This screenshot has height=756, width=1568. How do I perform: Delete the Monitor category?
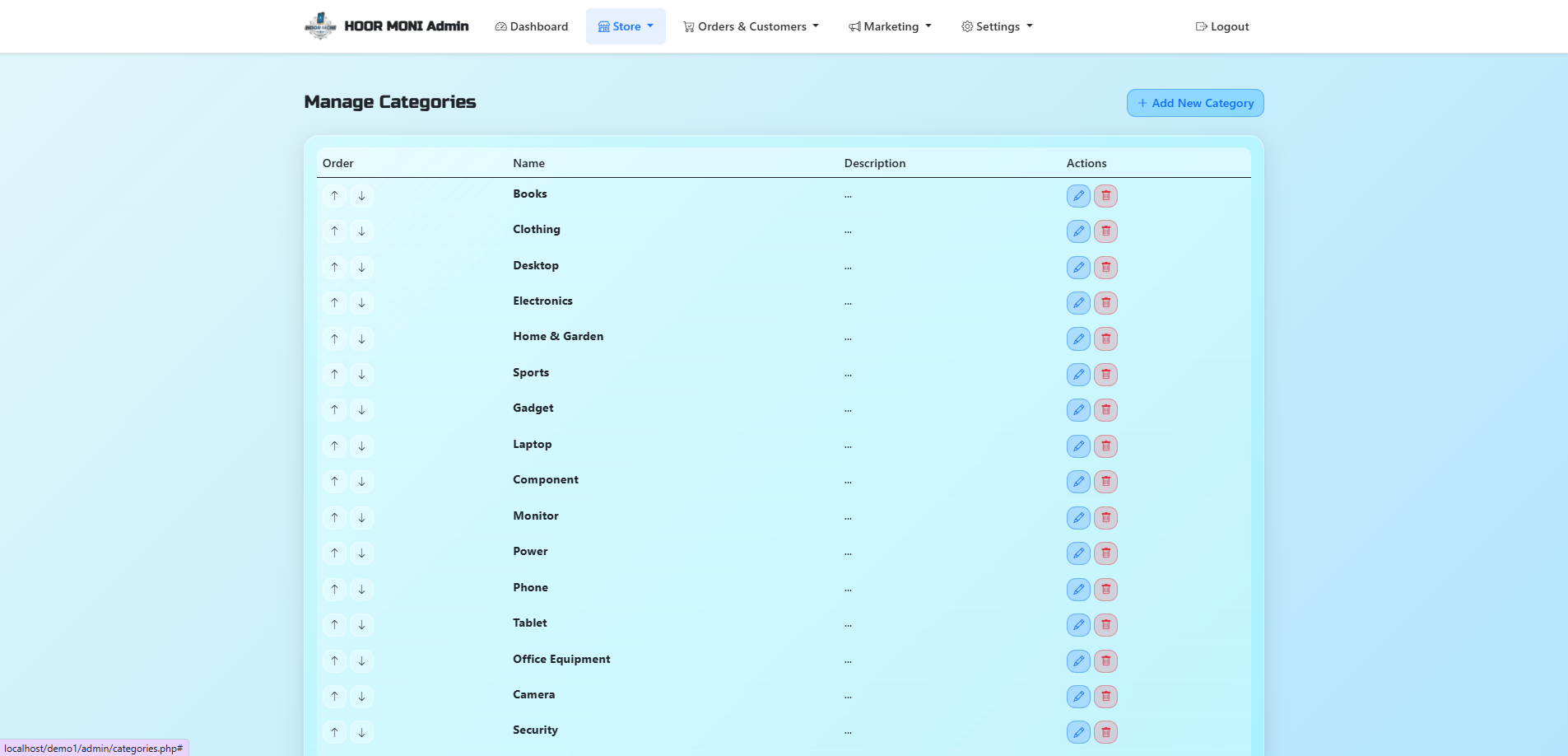pyautogui.click(x=1105, y=518)
